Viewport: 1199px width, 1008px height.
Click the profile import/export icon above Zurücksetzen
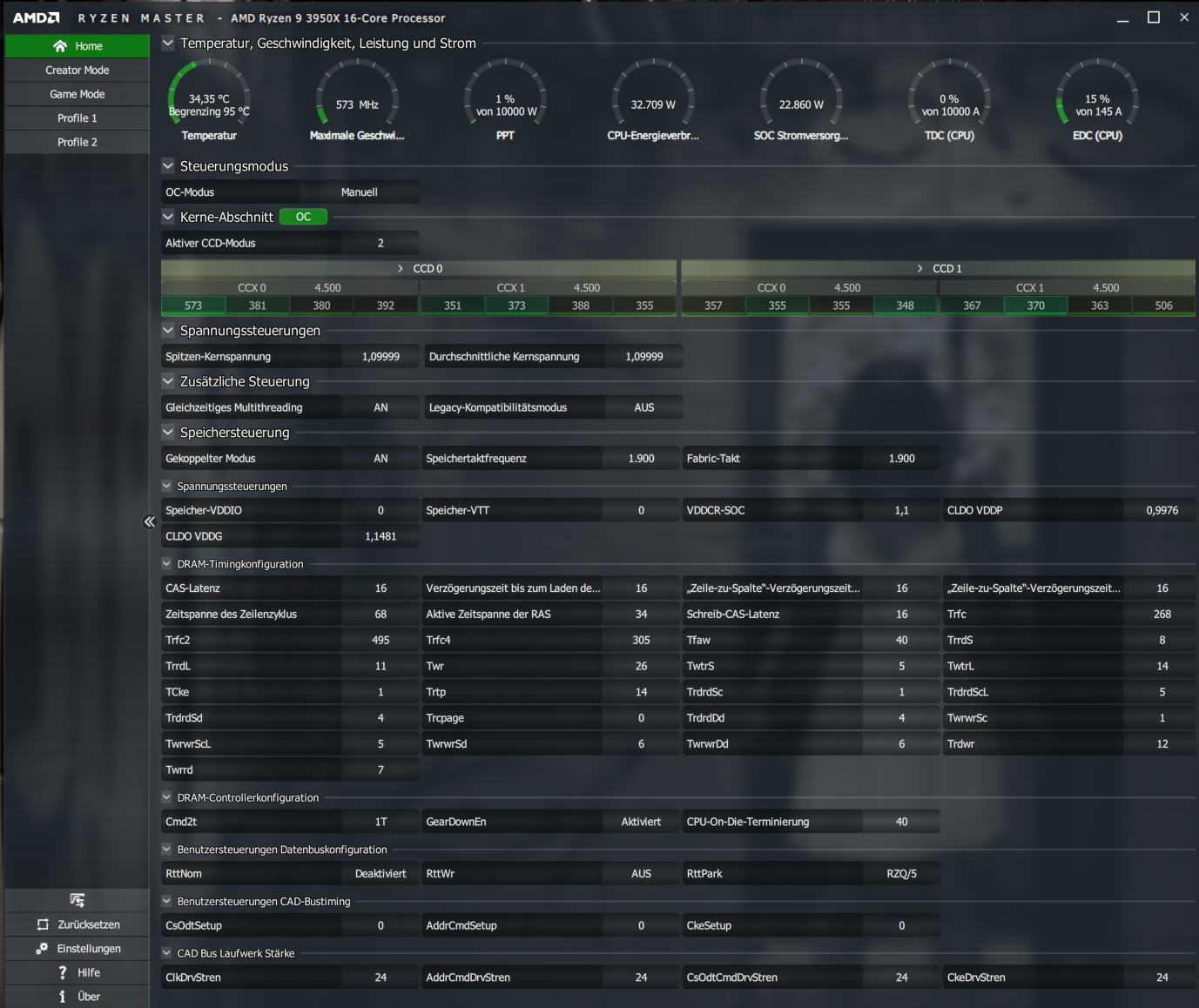pos(77,900)
